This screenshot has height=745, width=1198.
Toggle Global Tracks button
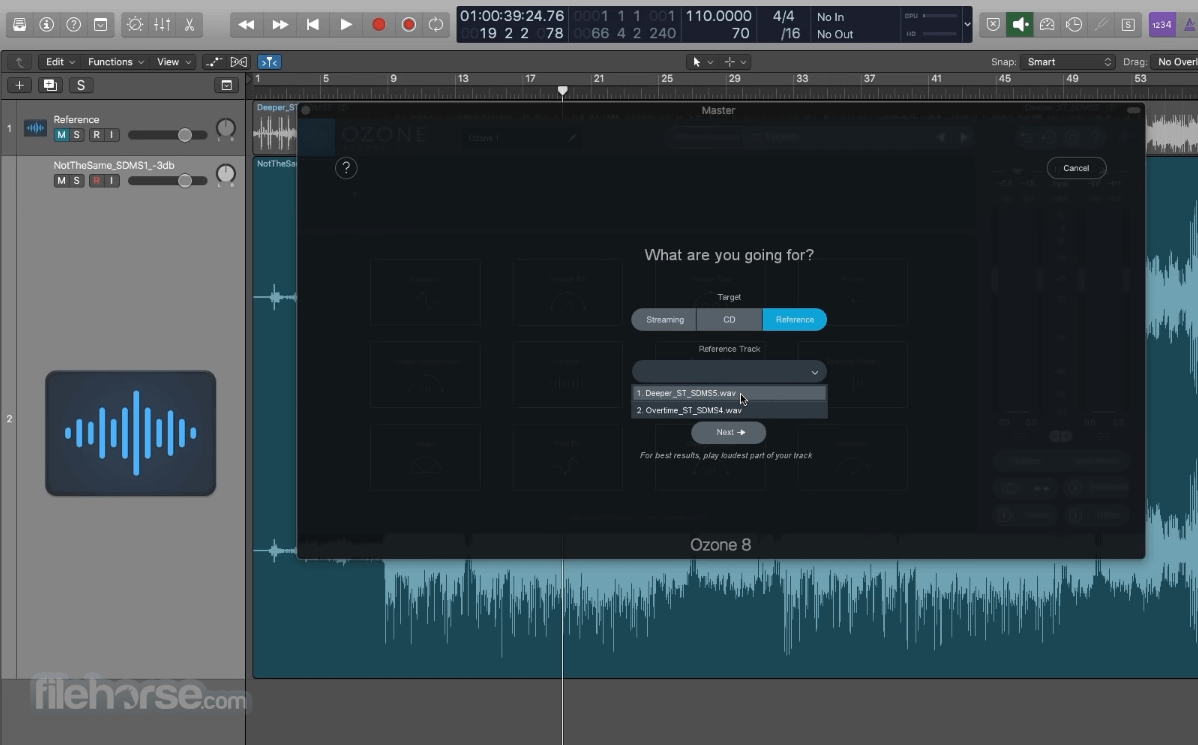pos(227,85)
